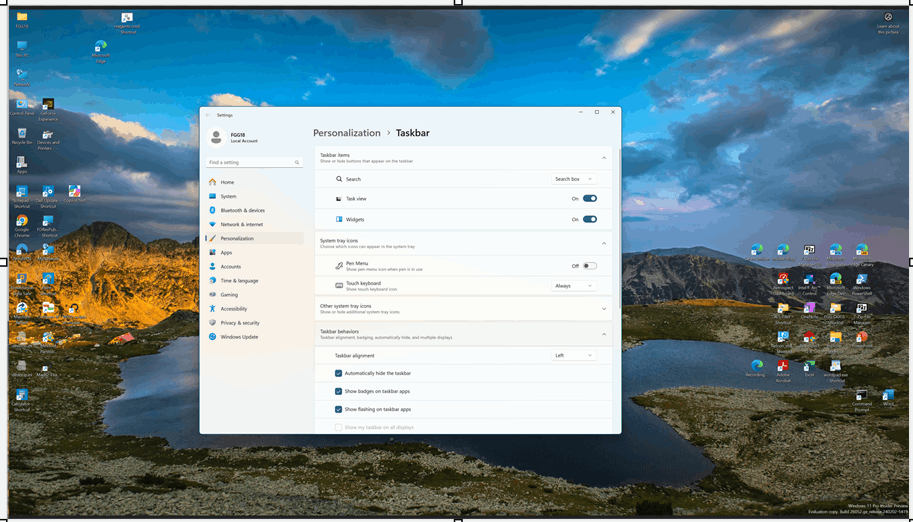The image size is (913, 522).
Task: Open Windows PowerShell desktop icon
Action: 862,284
